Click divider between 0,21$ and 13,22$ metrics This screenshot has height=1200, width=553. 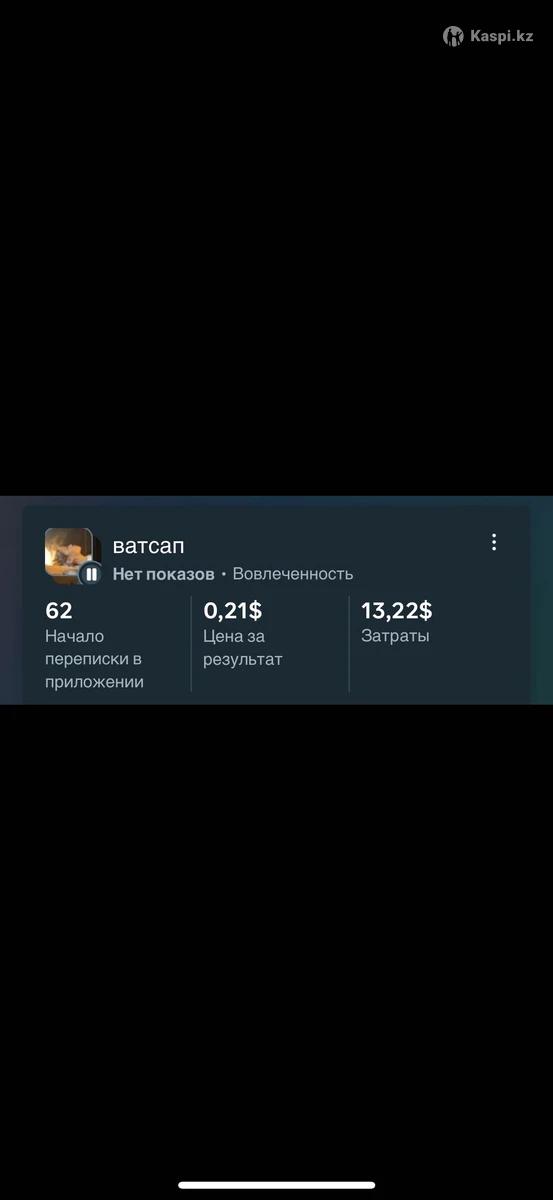349,644
